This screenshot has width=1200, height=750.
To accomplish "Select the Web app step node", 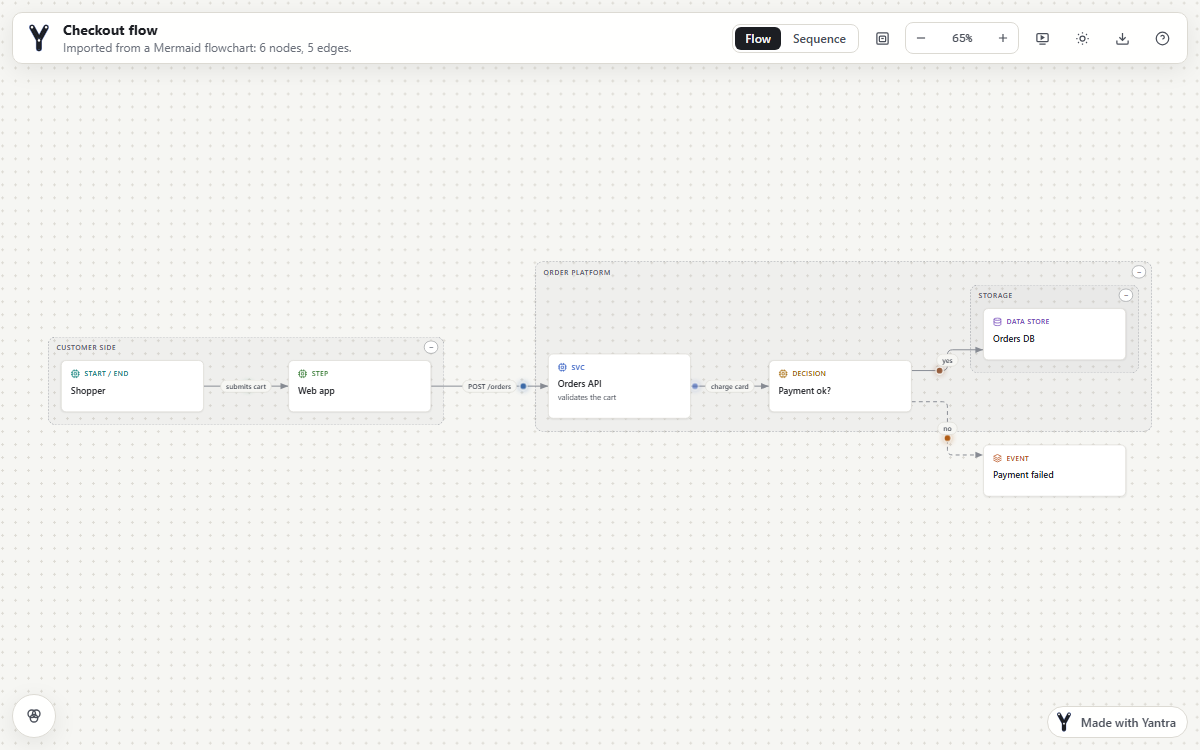I will click(x=359, y=386).
